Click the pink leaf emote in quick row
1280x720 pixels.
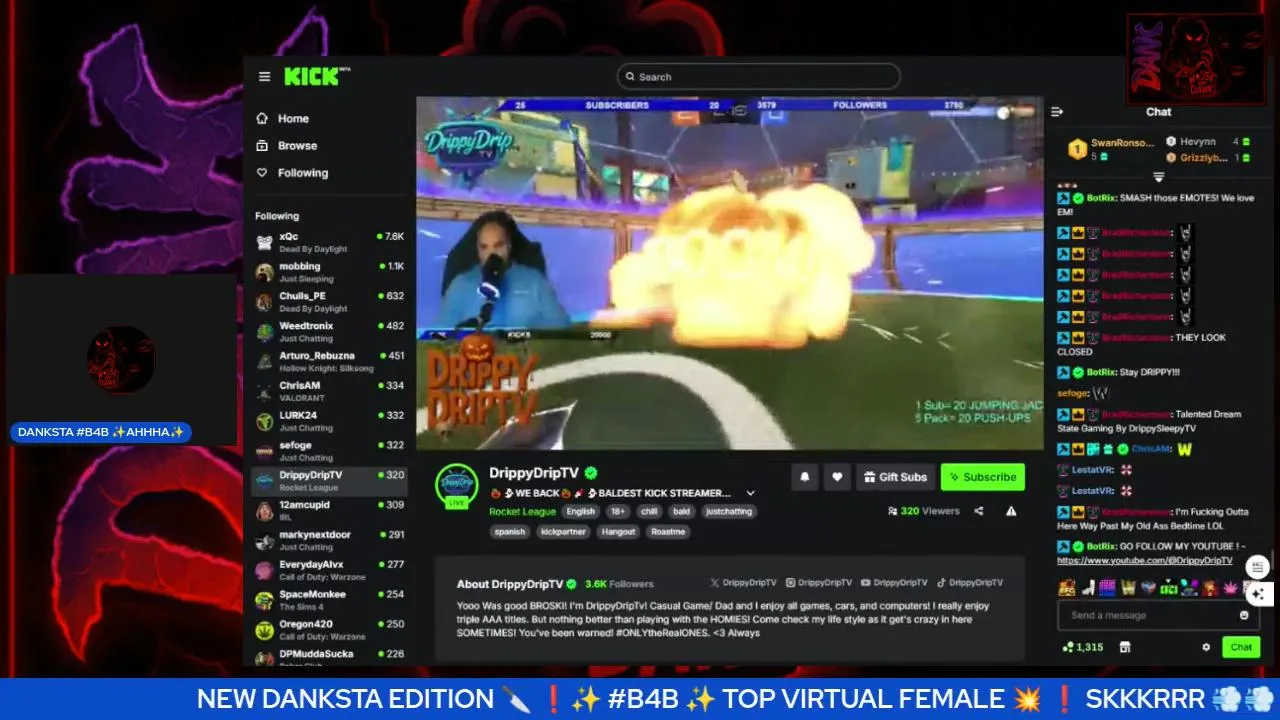[x=1230, y=588]
